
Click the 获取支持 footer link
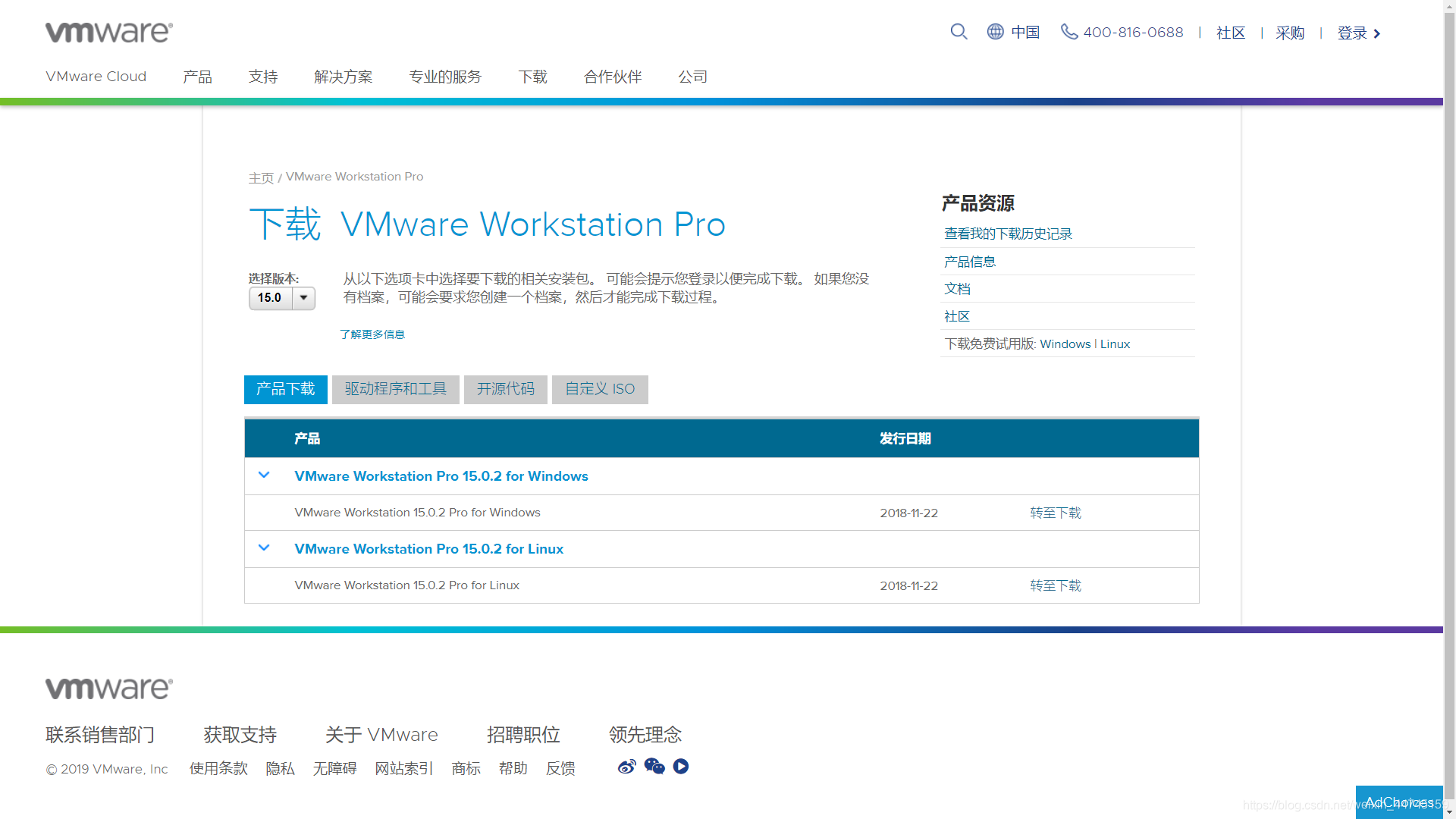coord(240,735)
